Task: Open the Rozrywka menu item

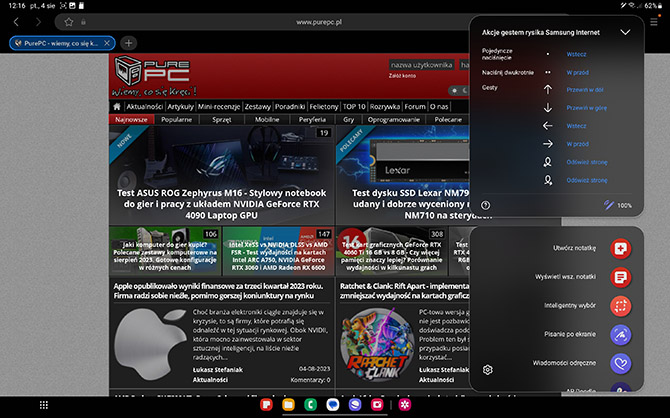Action: click(385, 106)
